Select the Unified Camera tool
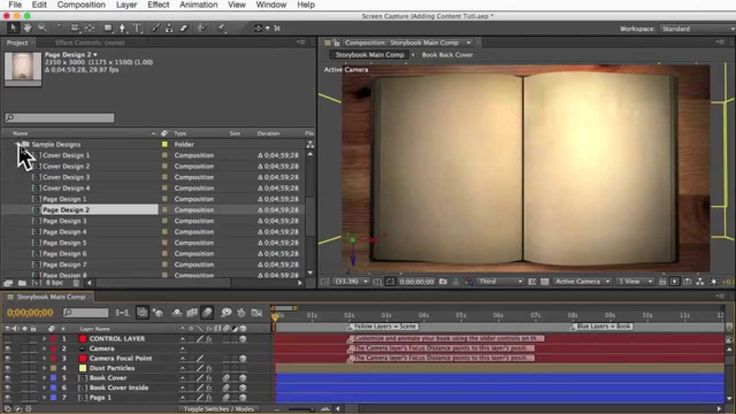 tap(75, 28)
